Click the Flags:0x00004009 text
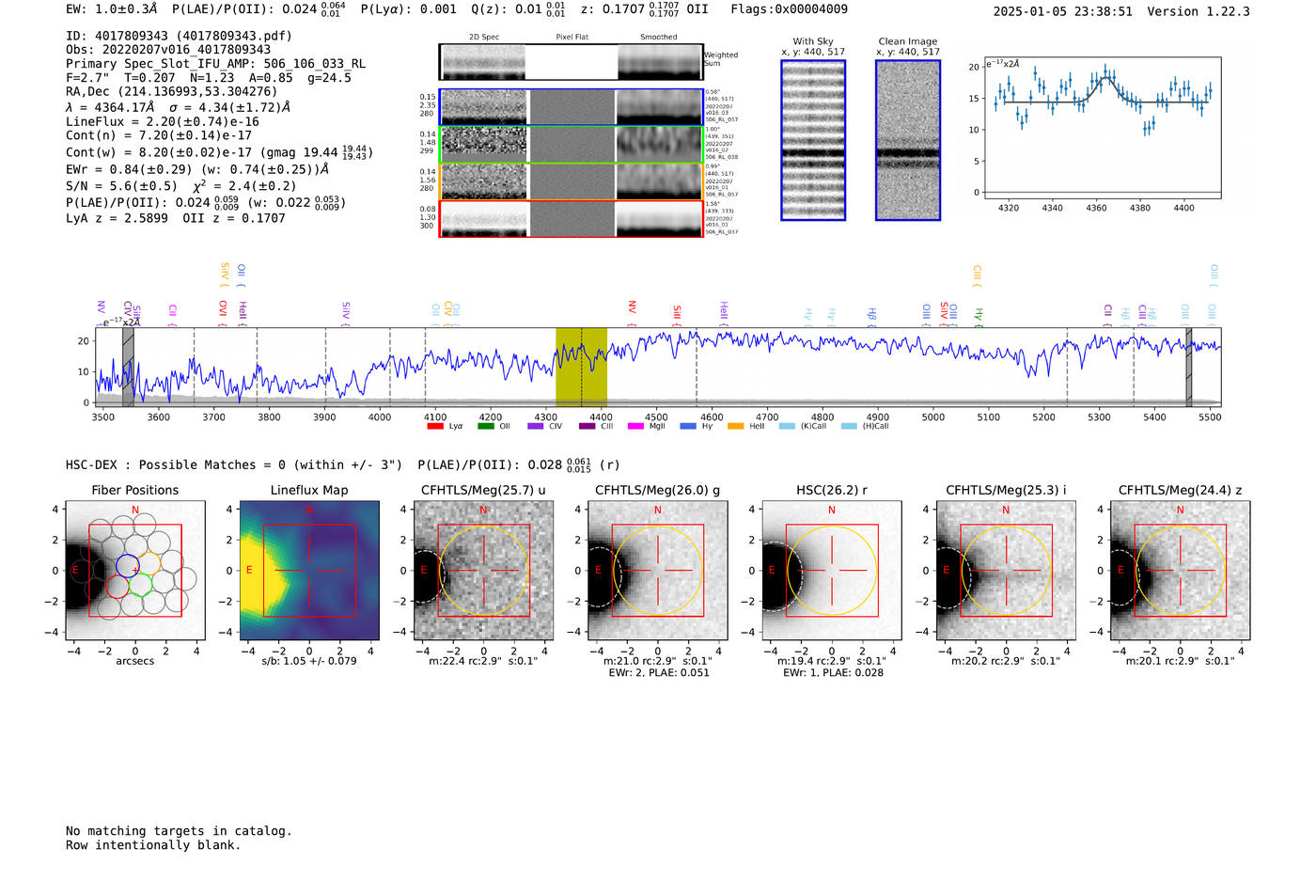Viewport: 1316px width, 896px height. point(789,9)
